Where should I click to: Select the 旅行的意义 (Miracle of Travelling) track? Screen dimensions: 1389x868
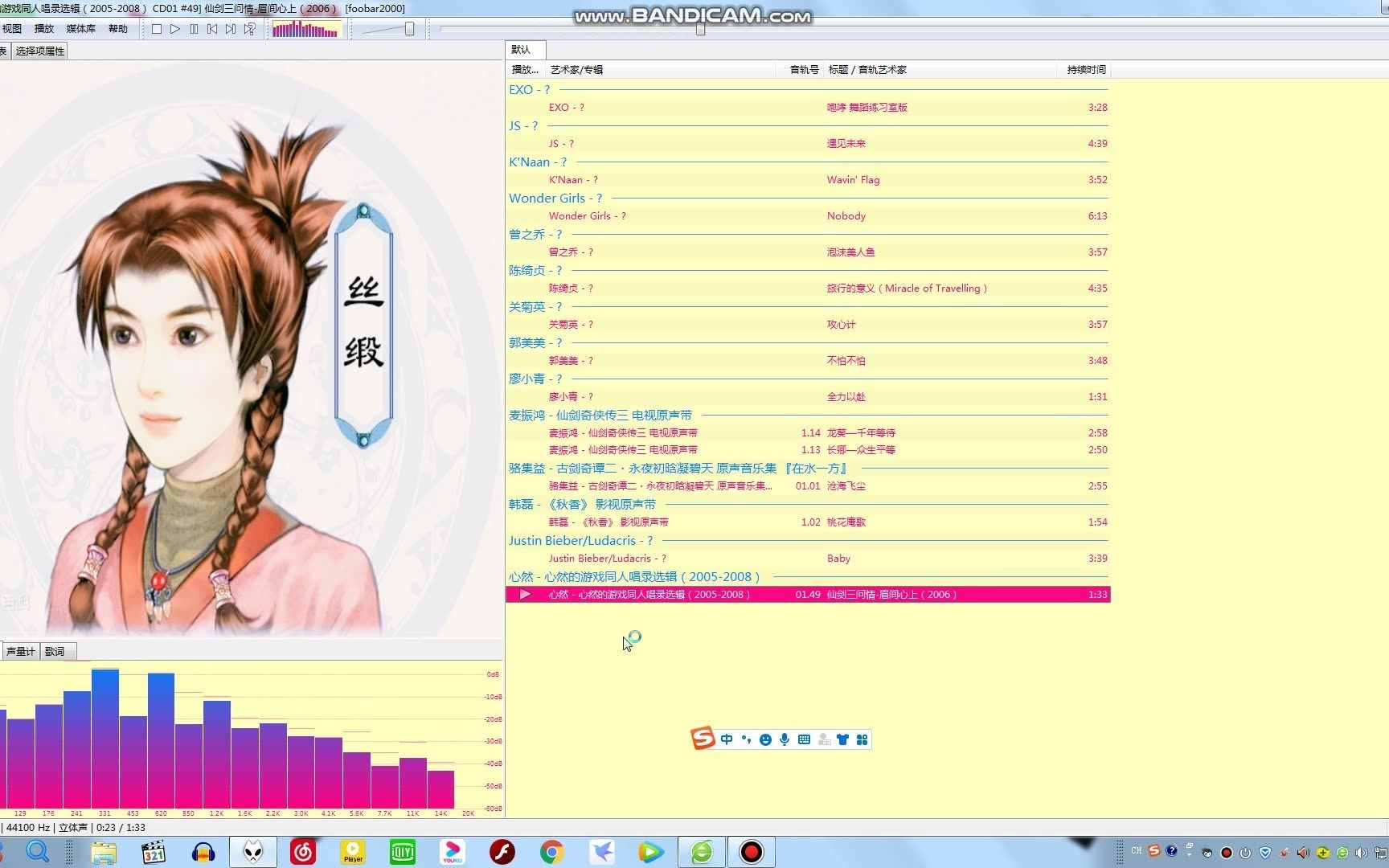click(808, 289)
